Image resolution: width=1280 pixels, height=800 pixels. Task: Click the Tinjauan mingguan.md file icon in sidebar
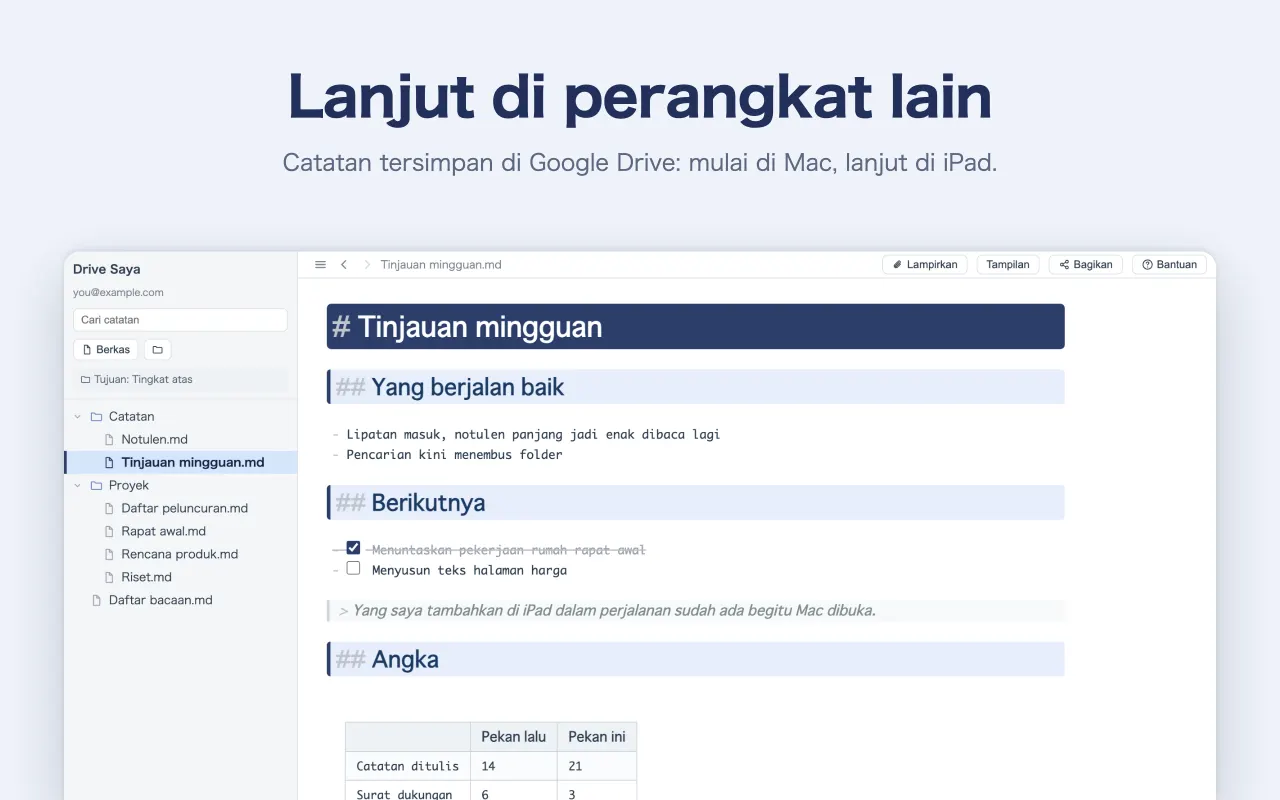(x=110, y=462)
